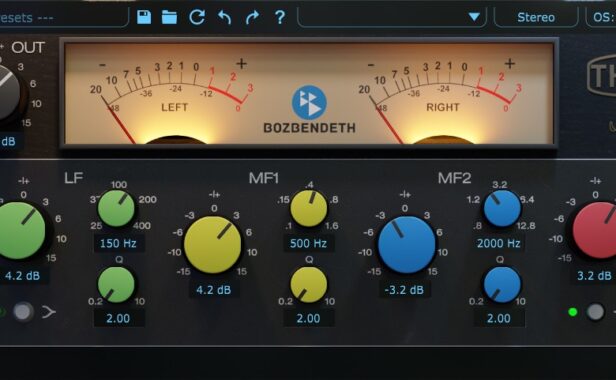Click the LF band label
Image resolution: width=616 pixels, height=380 pixels.
[73, 178]
